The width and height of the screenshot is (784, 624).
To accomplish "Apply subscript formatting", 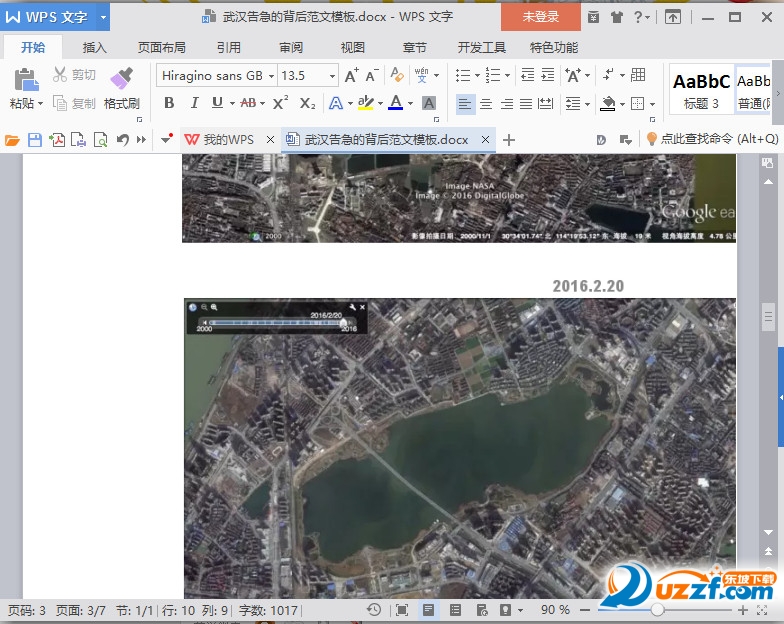I will coord(307,103).
